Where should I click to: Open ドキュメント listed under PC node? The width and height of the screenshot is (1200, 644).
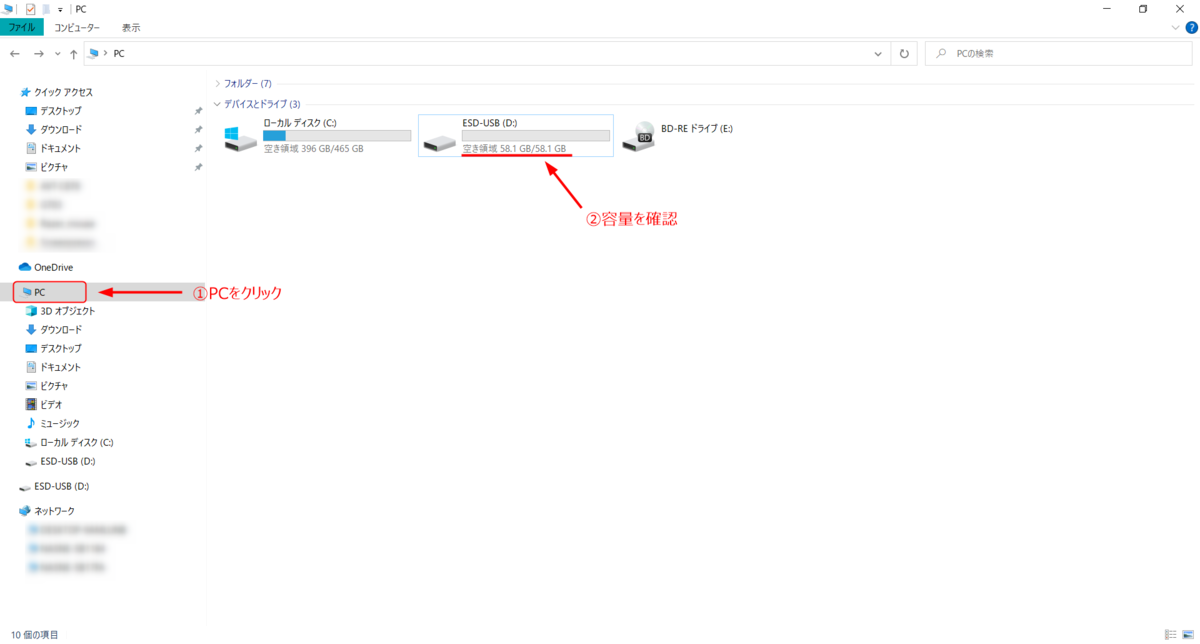tap(54, 367)
